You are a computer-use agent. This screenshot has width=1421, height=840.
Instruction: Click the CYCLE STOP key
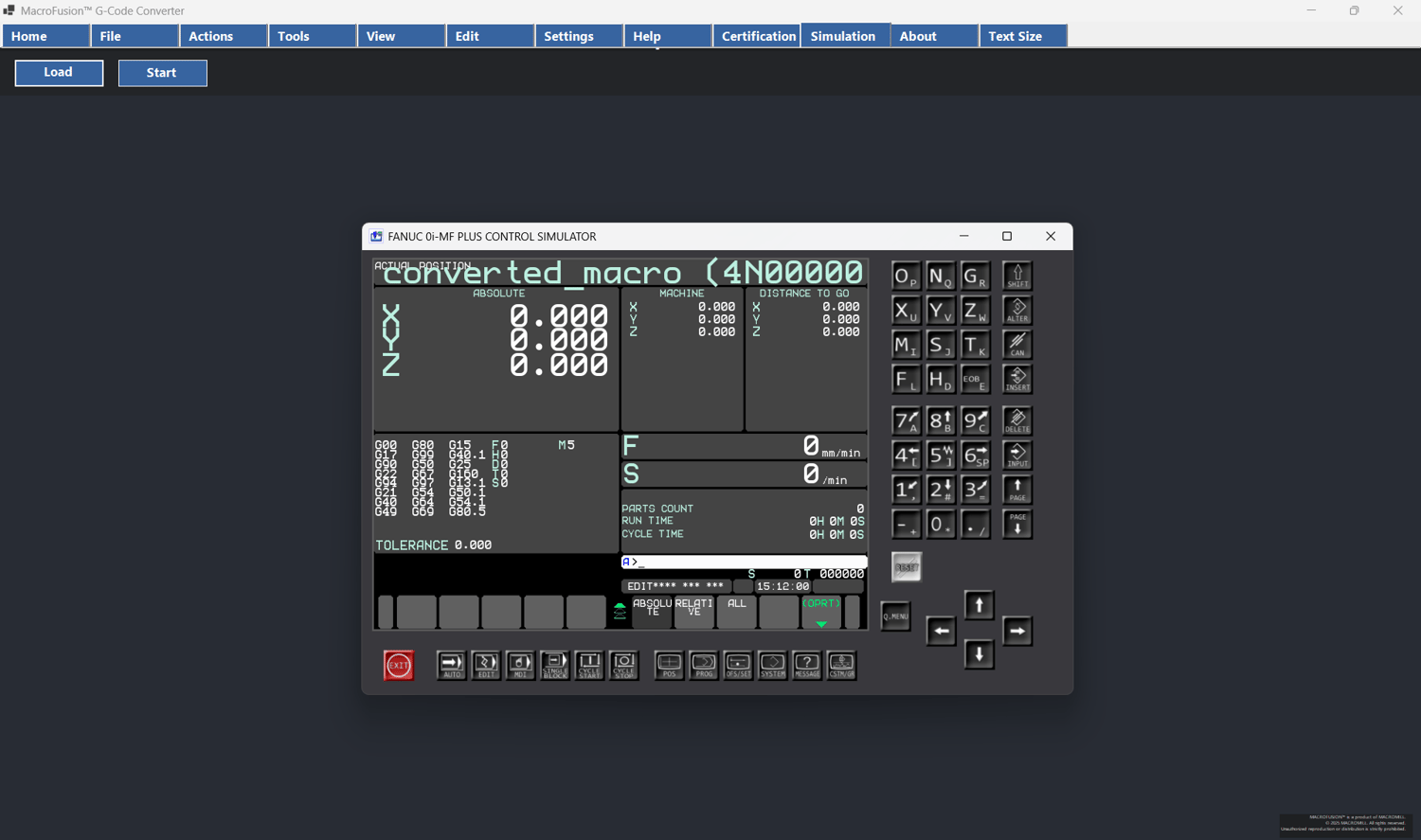coord(623,665)
